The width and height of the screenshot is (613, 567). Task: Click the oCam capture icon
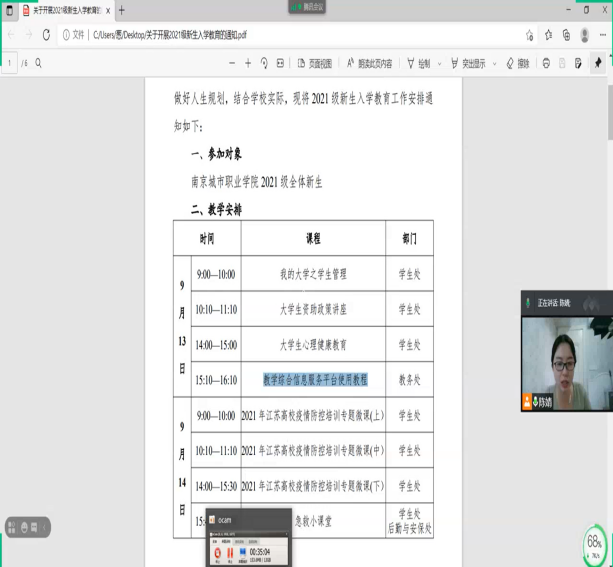pyautogui.click(x=243, y=554)
